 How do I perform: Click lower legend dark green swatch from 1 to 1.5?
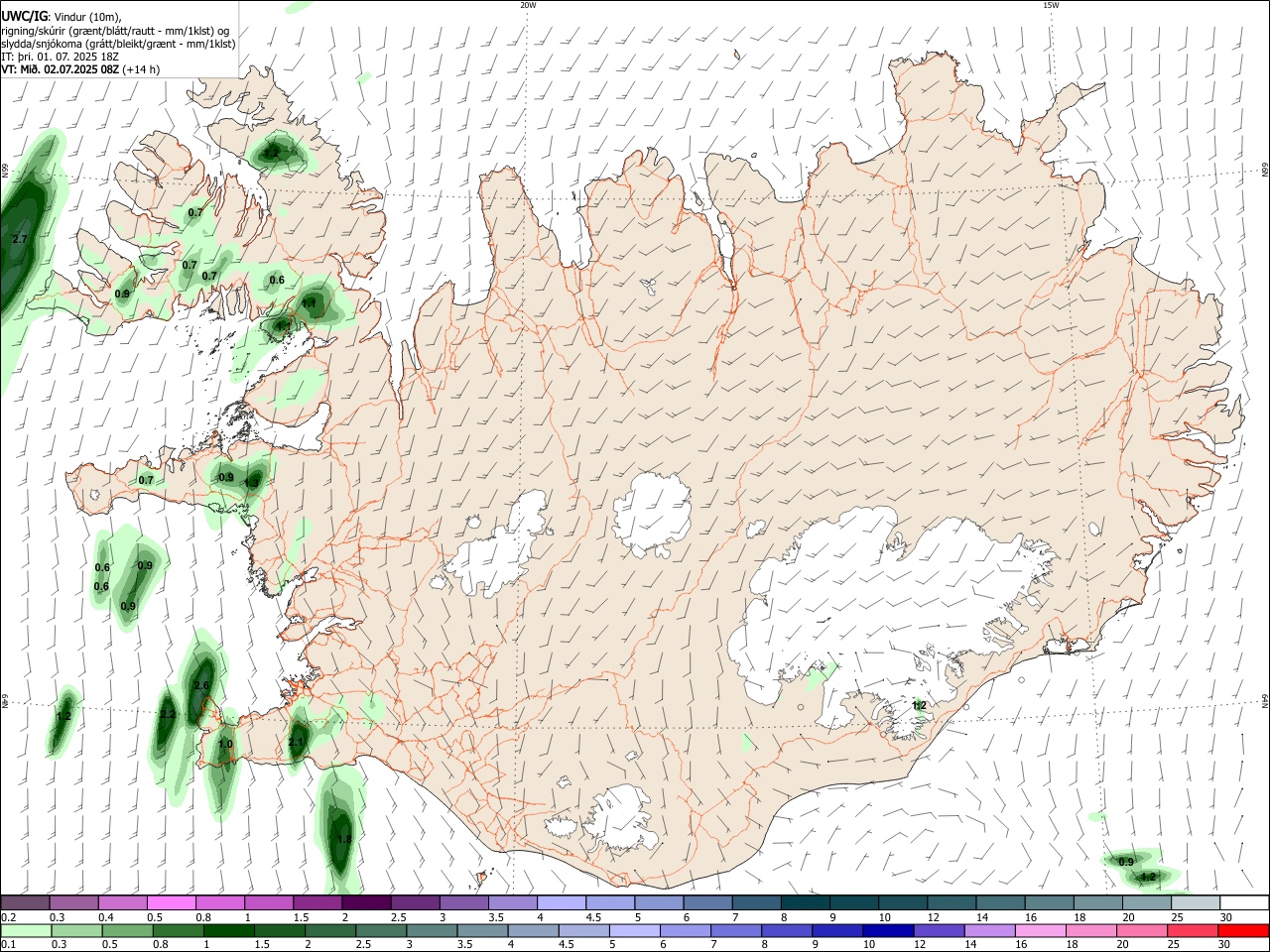tap(228, 930)
